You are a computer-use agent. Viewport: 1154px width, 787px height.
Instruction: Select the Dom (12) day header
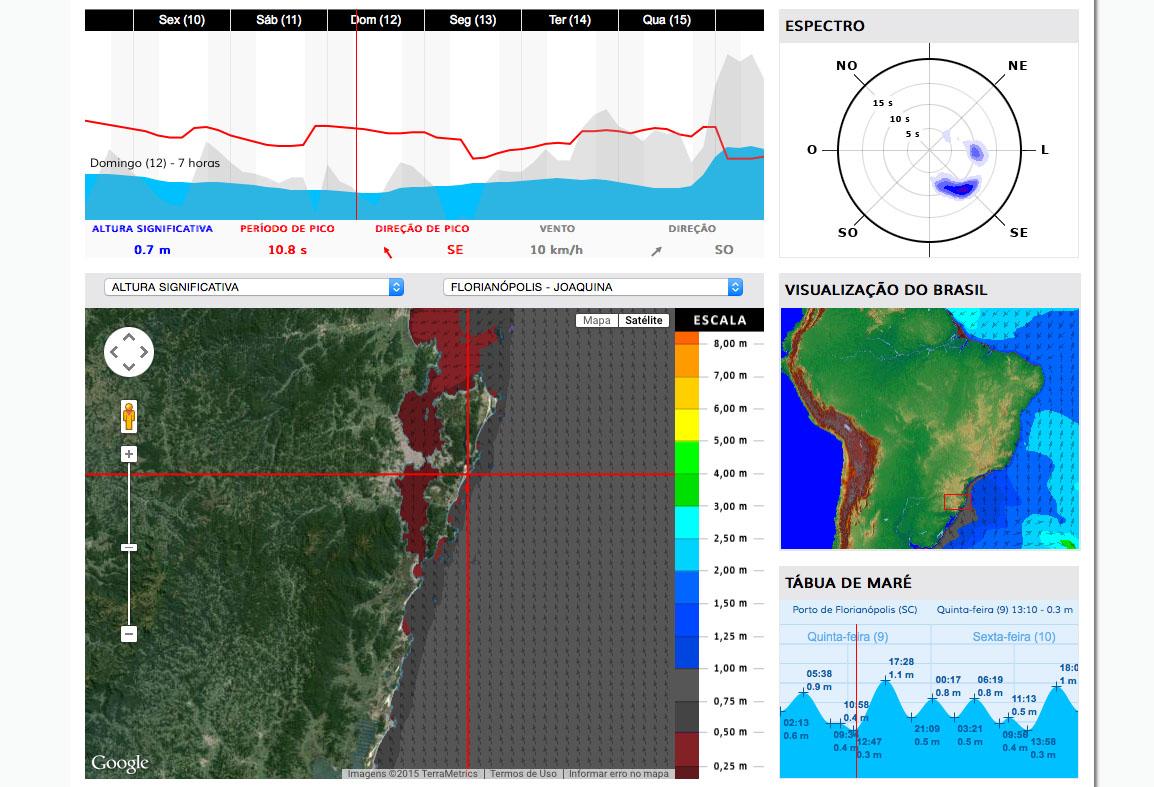coord(376,20)
